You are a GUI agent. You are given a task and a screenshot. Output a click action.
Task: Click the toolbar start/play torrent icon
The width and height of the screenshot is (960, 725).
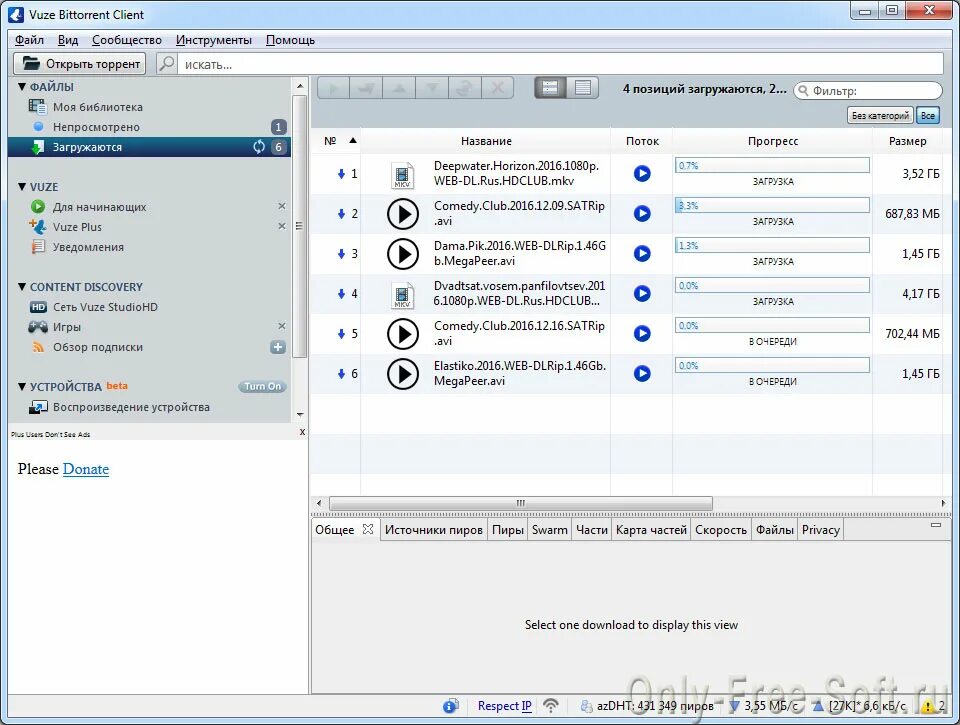(334, 88)
